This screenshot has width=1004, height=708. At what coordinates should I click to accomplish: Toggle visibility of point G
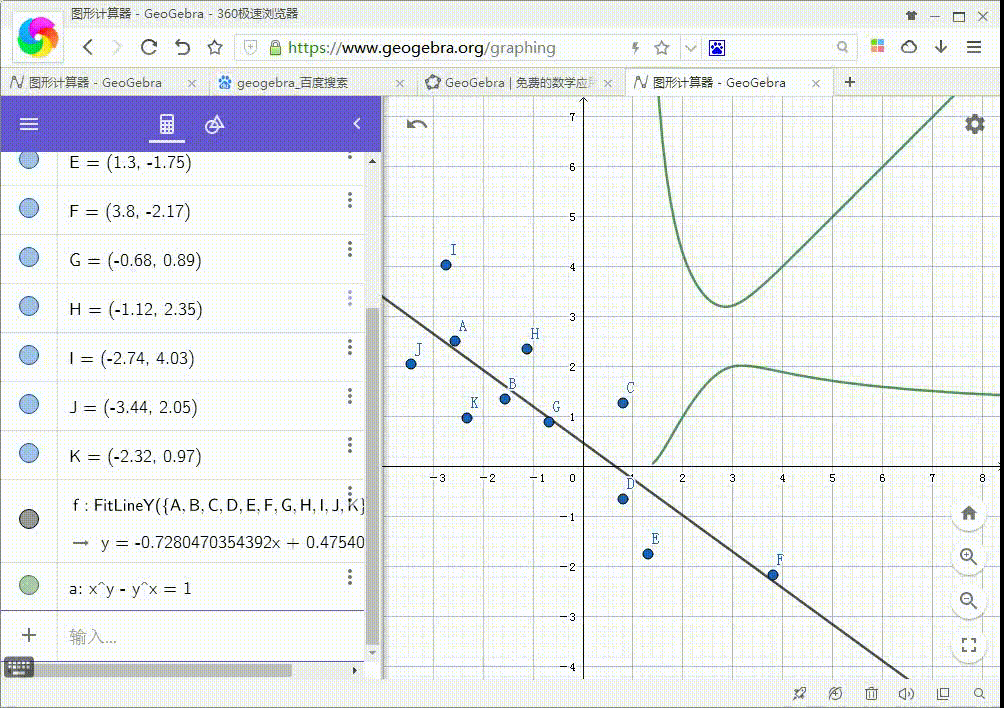point(29,257)
